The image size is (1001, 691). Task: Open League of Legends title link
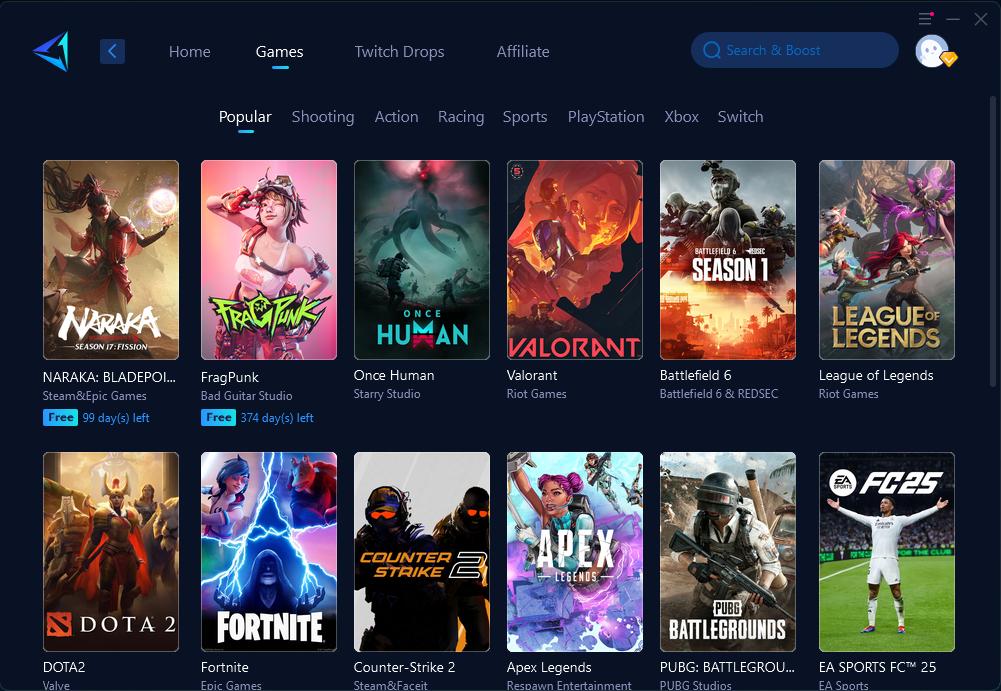tap(875, 375)
